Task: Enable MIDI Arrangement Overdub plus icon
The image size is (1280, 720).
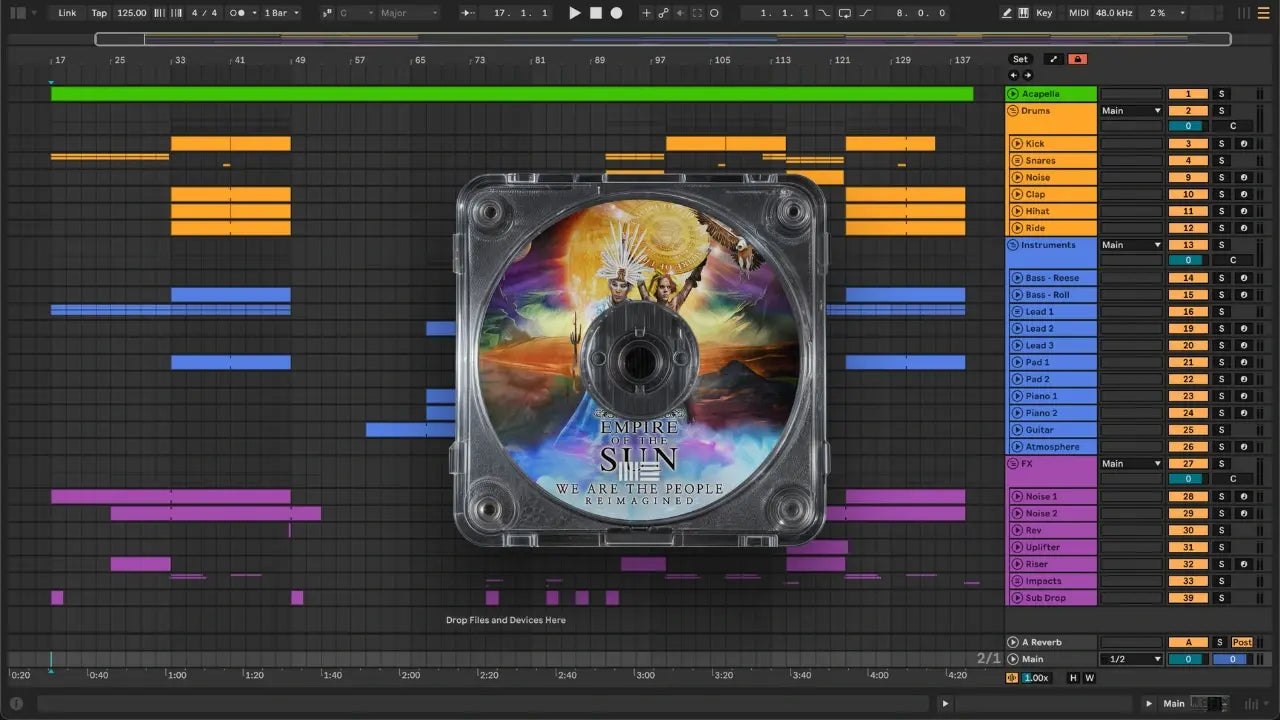Action: point(646,13)
